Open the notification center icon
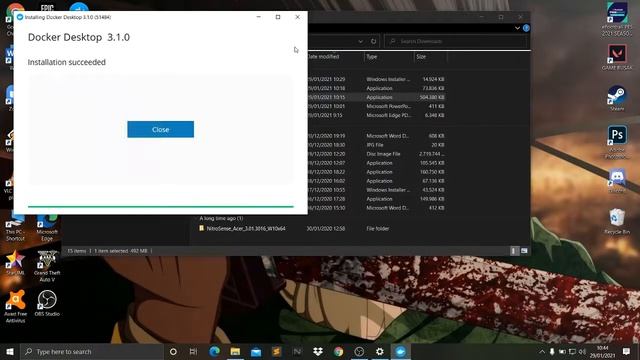Screen dimensions: 640x360 tap(627, 351)
